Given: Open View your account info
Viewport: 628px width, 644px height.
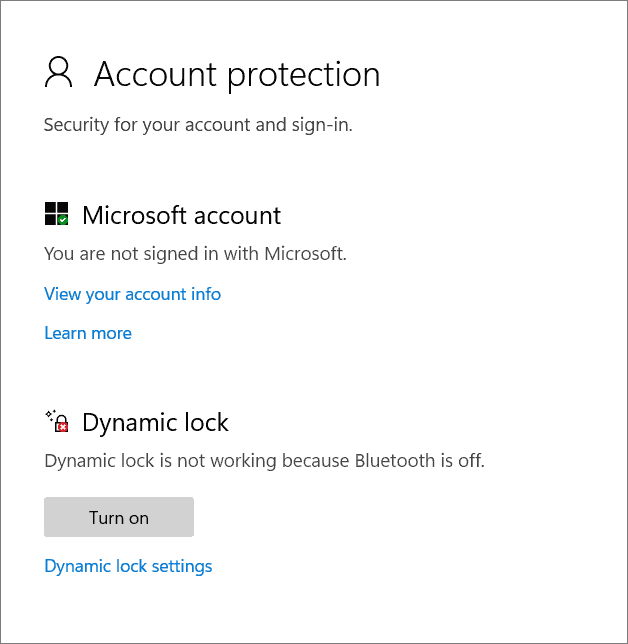Looking at the screenshot, I should pos(132,294).
